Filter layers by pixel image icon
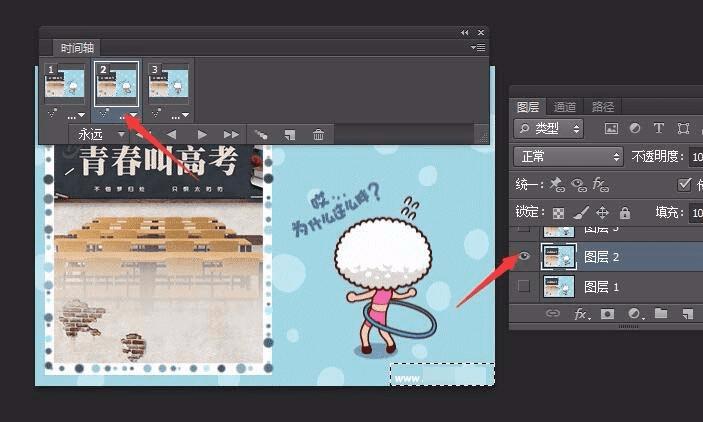This screenshot has height=422, width=703. (611, 129)
